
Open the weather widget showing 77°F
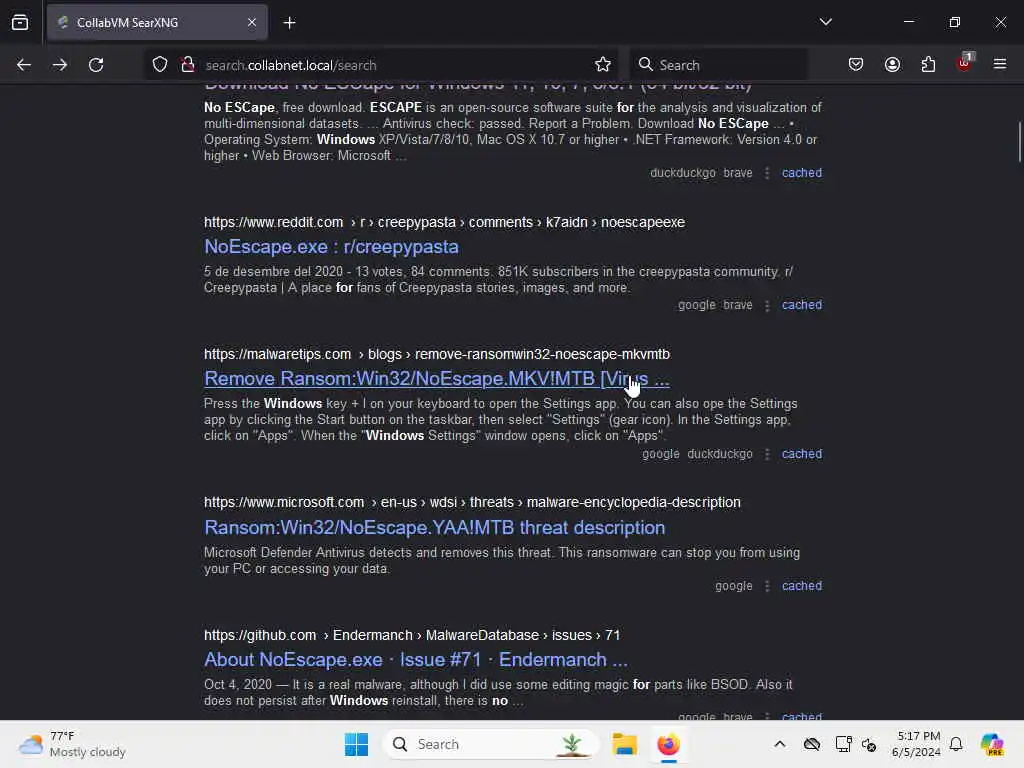click(73, 744)
